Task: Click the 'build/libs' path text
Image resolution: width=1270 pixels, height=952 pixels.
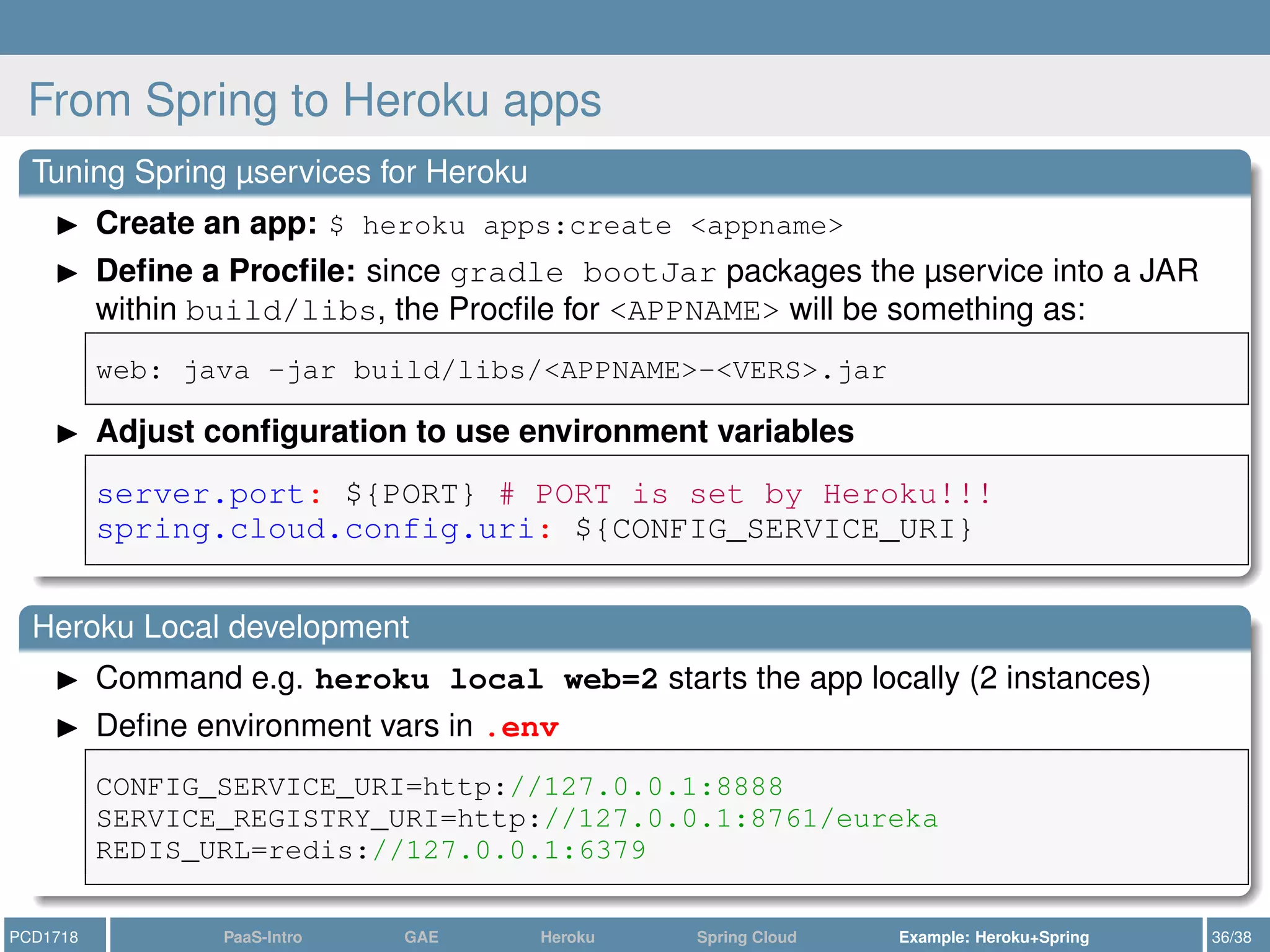Action: 281,311
